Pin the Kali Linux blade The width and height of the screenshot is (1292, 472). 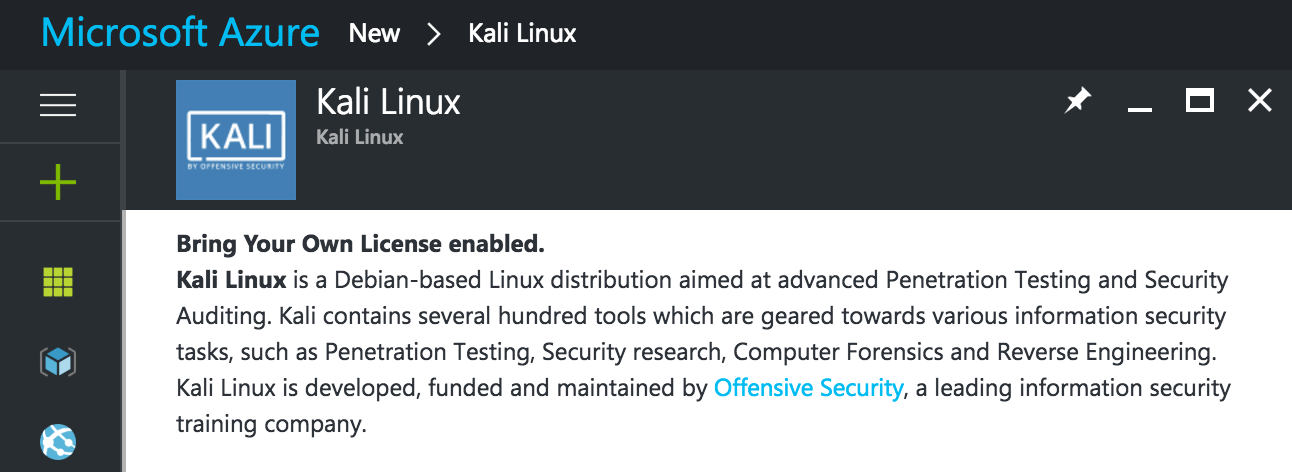[x=1078, y=101]
